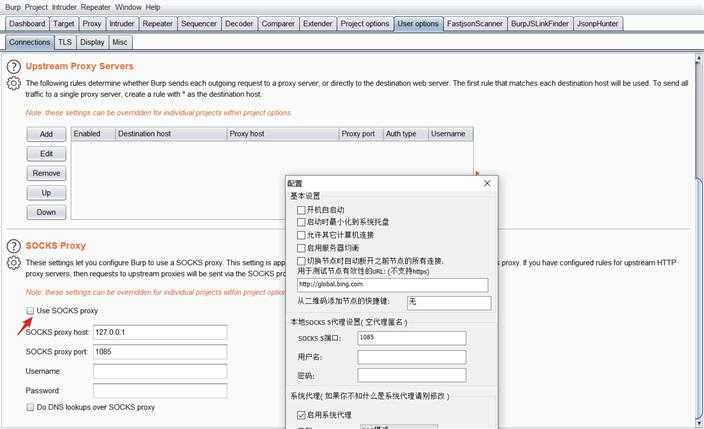Open the Intruder menu

coord(64,7)
